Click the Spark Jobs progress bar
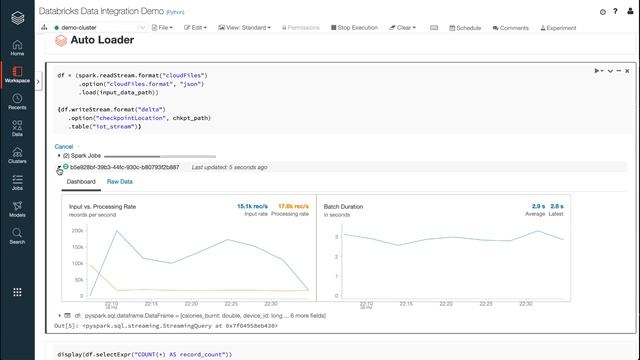This screenshot has height=360, width=640. pos(160,156)
